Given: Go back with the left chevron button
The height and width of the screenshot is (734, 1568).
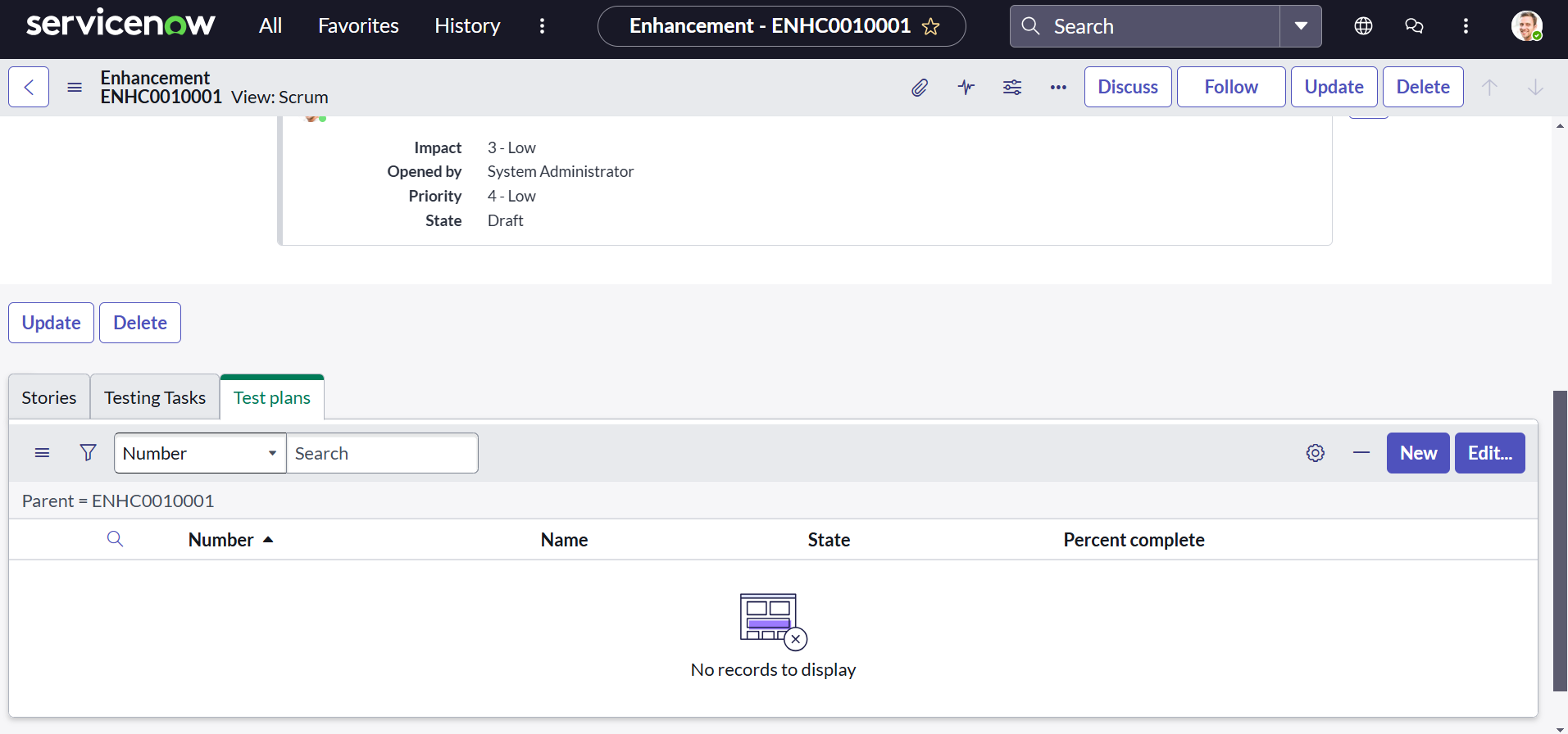Looking at the screenshot, I should tap(29, 87).
